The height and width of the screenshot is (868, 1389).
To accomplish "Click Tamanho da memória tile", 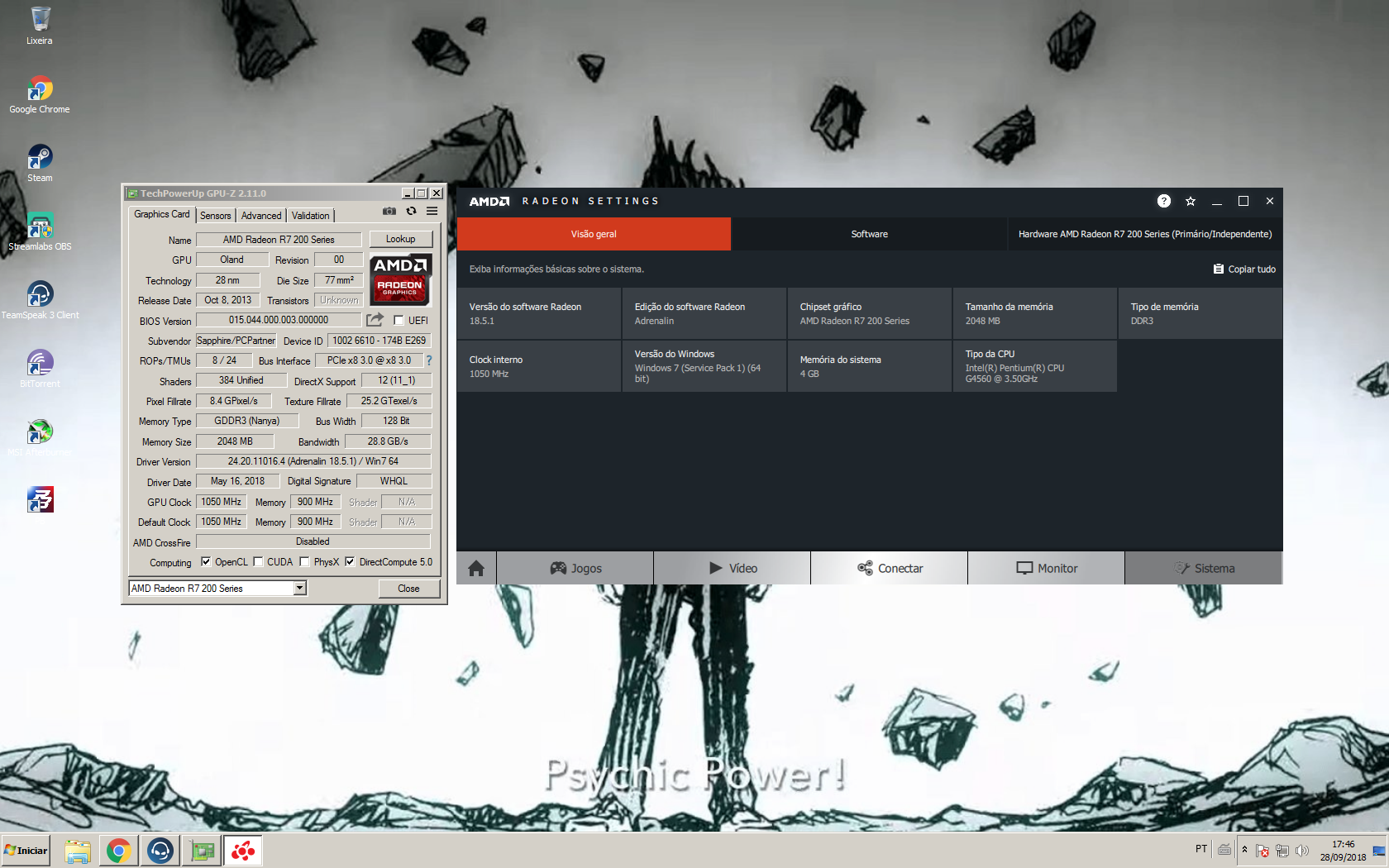I will click(1034, 313).
